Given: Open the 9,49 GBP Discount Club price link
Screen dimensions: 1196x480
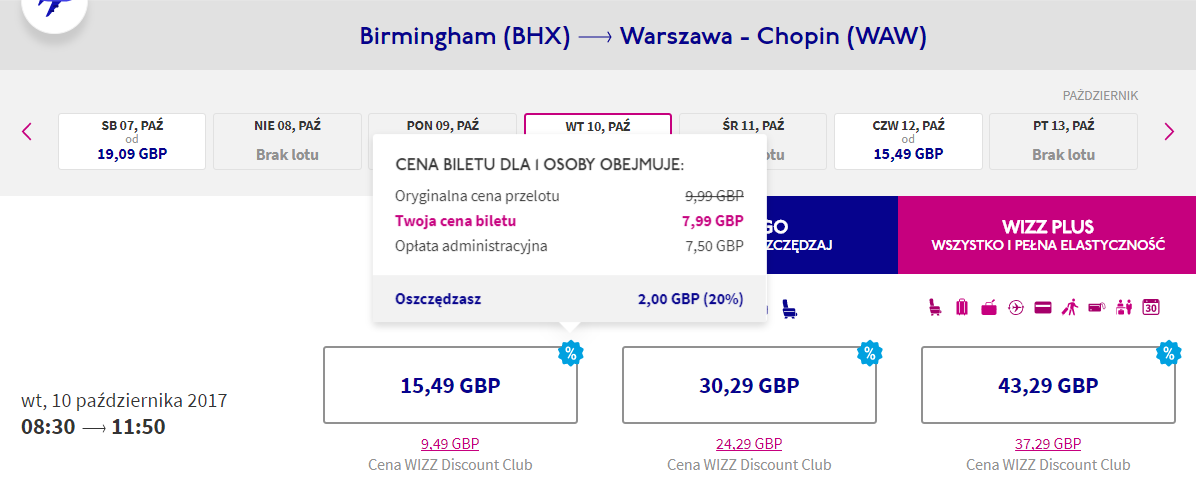Looking at the screenshot, I should (450, 443).
